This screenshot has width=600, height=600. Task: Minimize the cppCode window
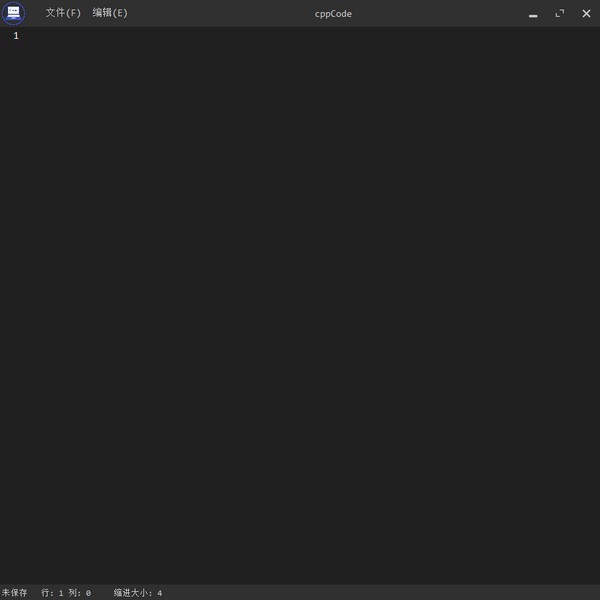tap(533, 14)
